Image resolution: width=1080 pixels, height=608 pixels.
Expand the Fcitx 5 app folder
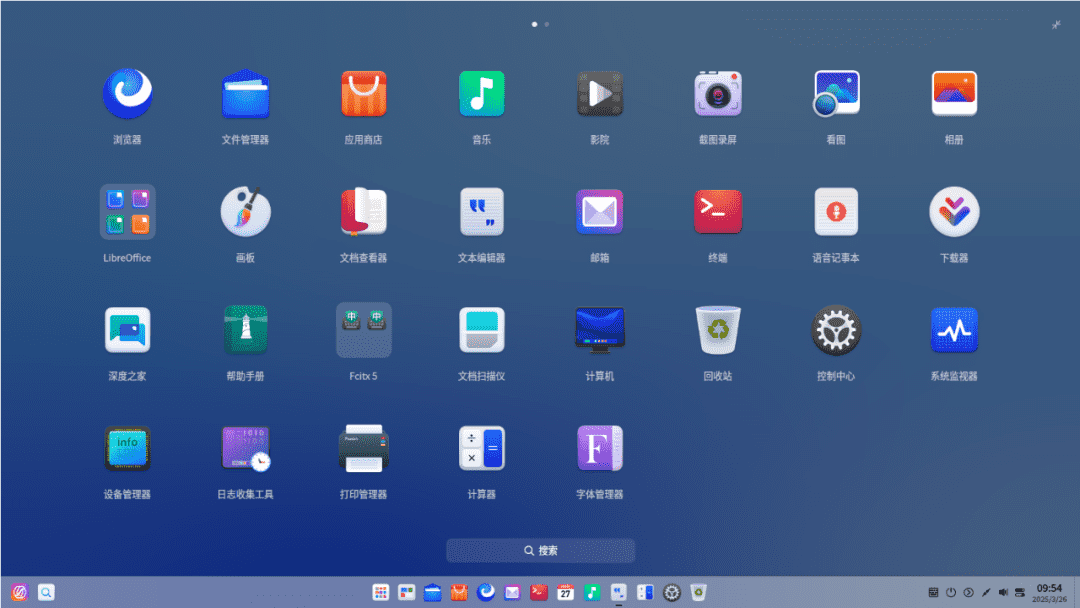click(363, 330)
